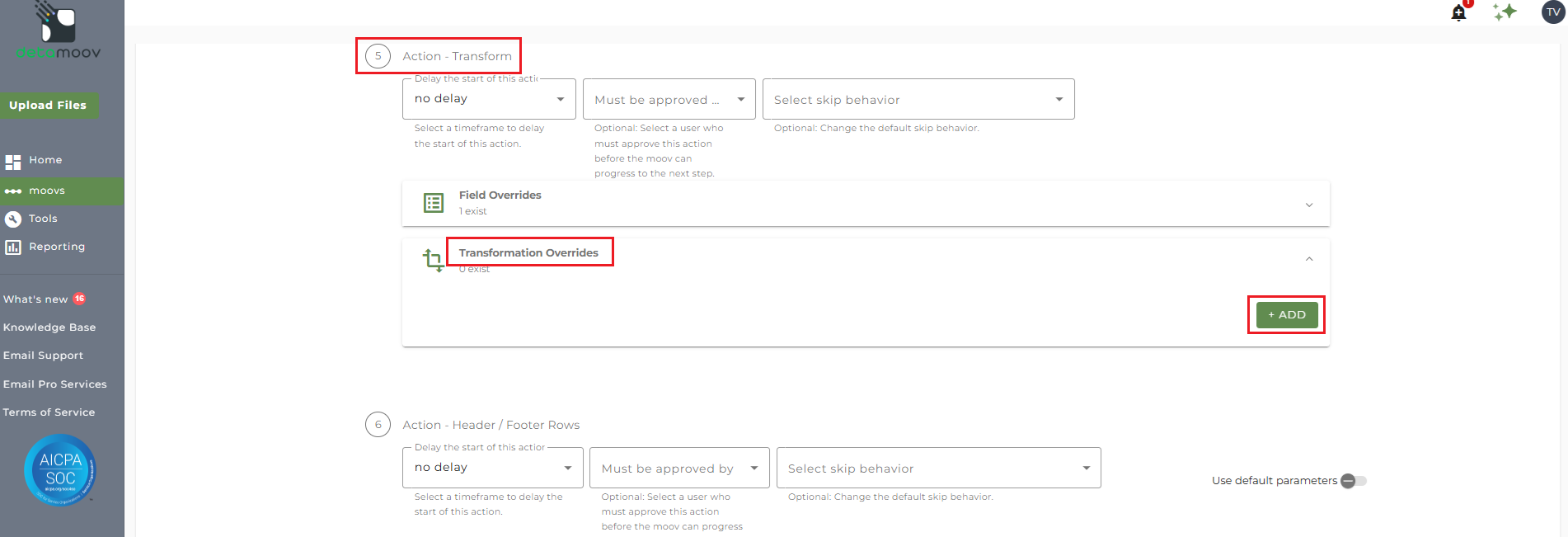
Task: Open Transform action delay dropdown
Action: pos(490,99)
